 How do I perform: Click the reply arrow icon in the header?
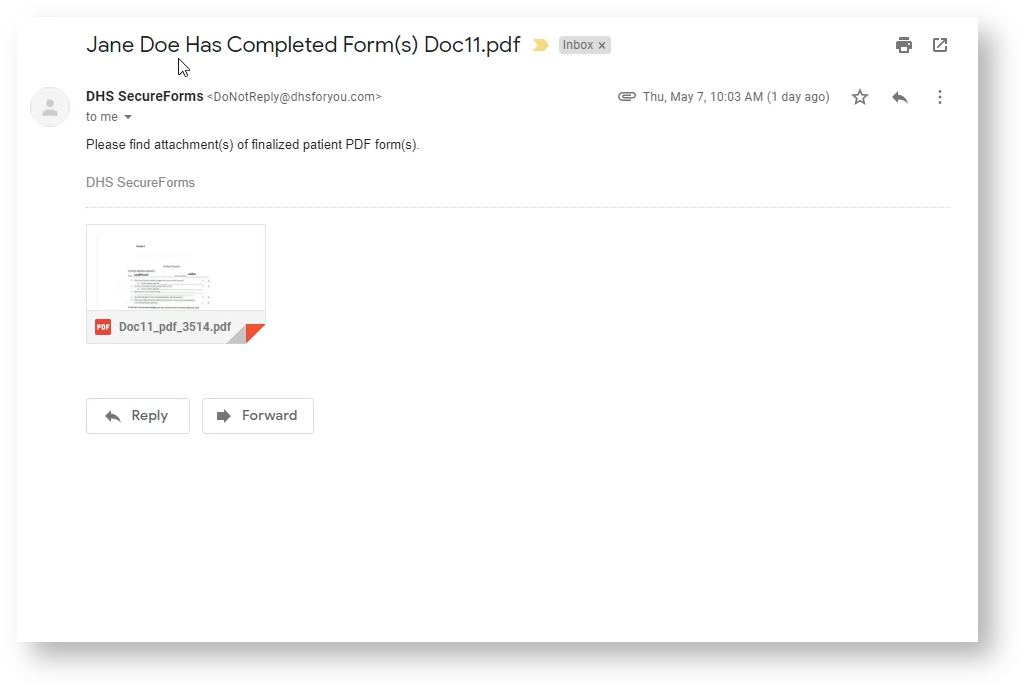(900, 97)
